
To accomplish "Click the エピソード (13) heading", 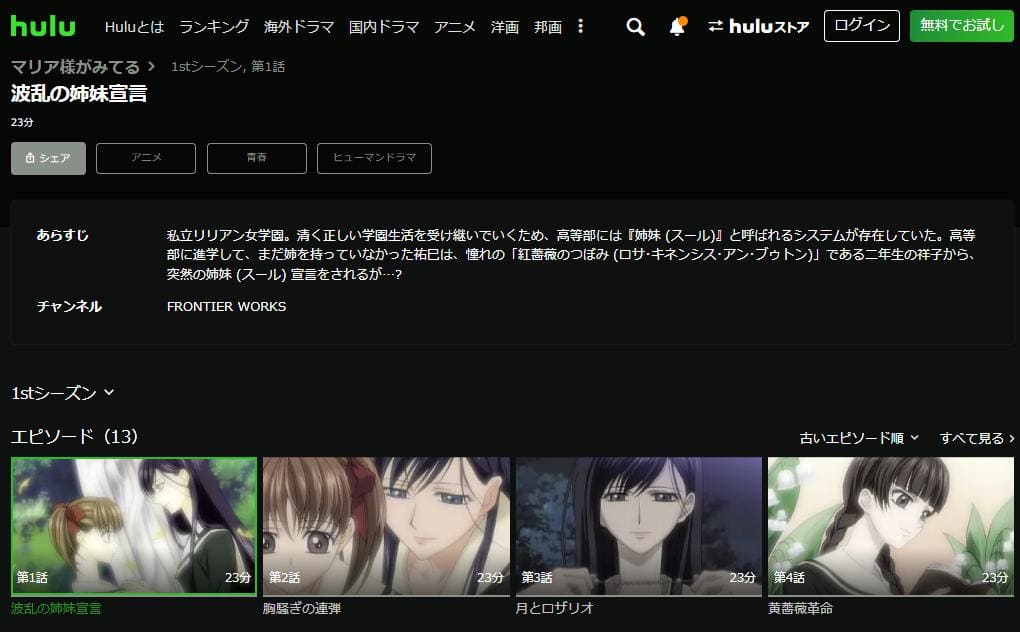I will coord(74,436).
